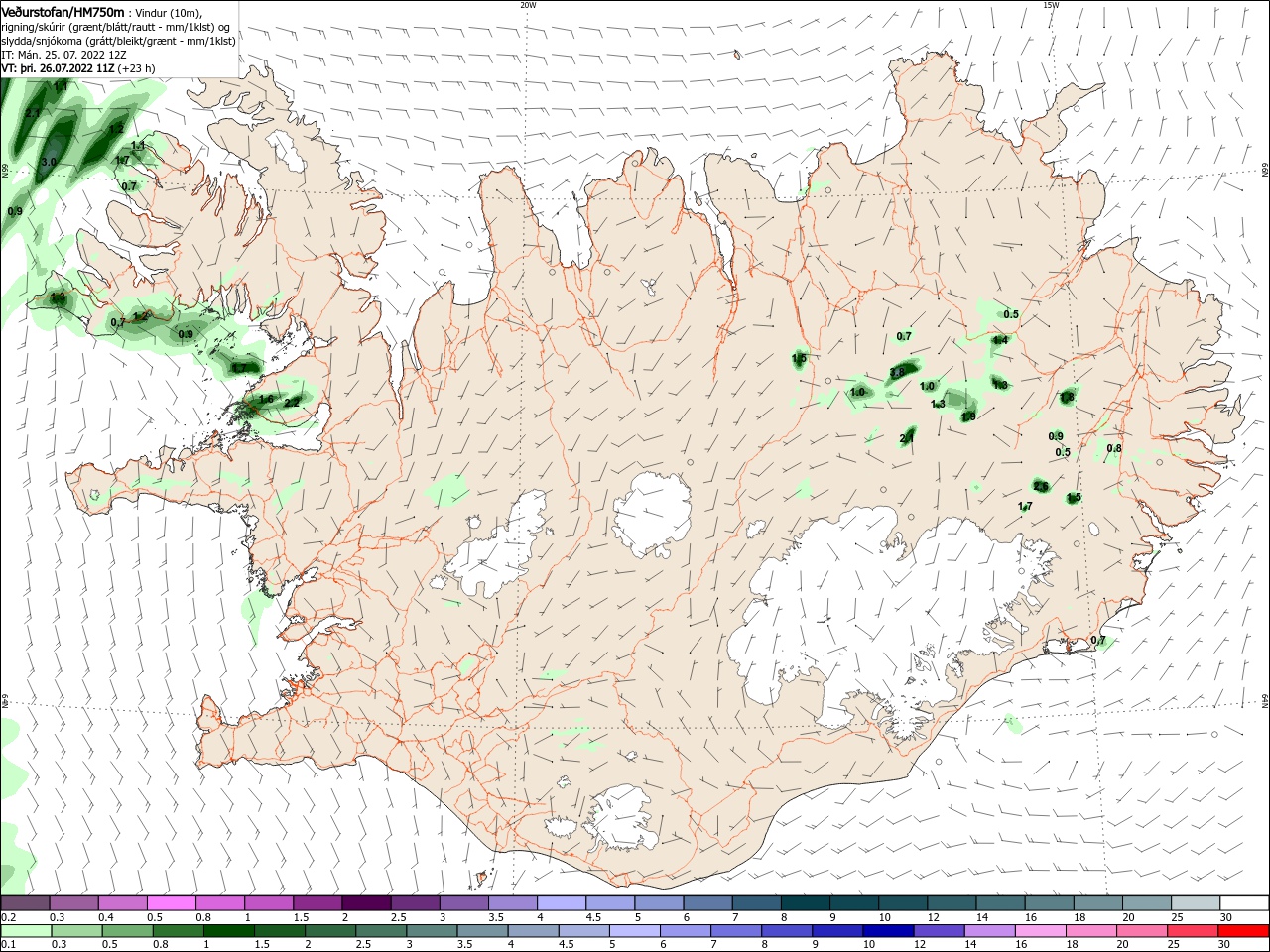Pick the 0.5 pink swatch in upper legend row

pyautogui.click(x=172, y=903)
